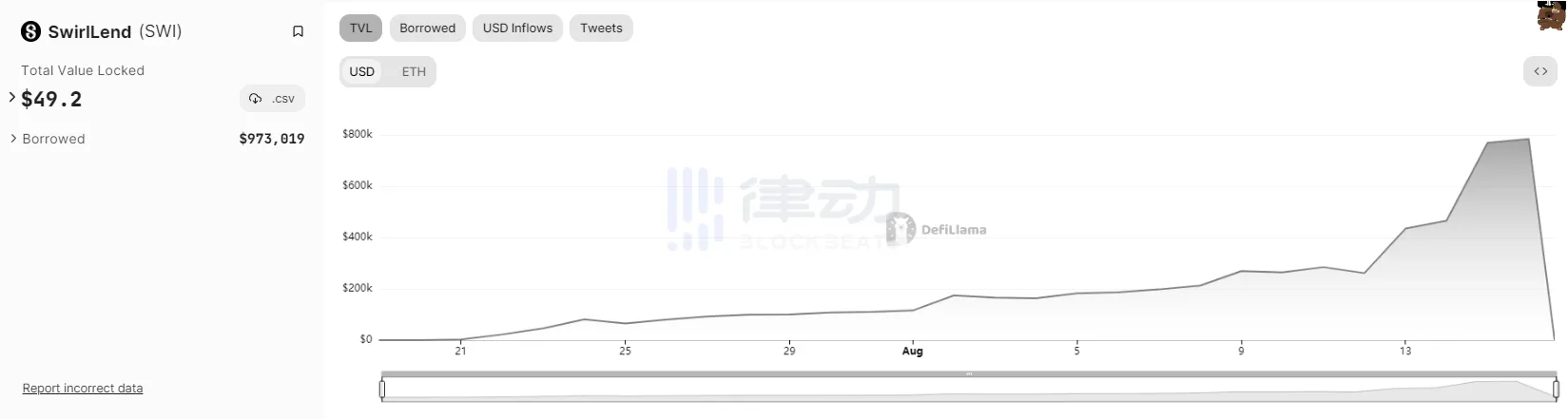
Task: Toggle the USD Inflows series
Action: pyautogui.click(x=517, y=28)
